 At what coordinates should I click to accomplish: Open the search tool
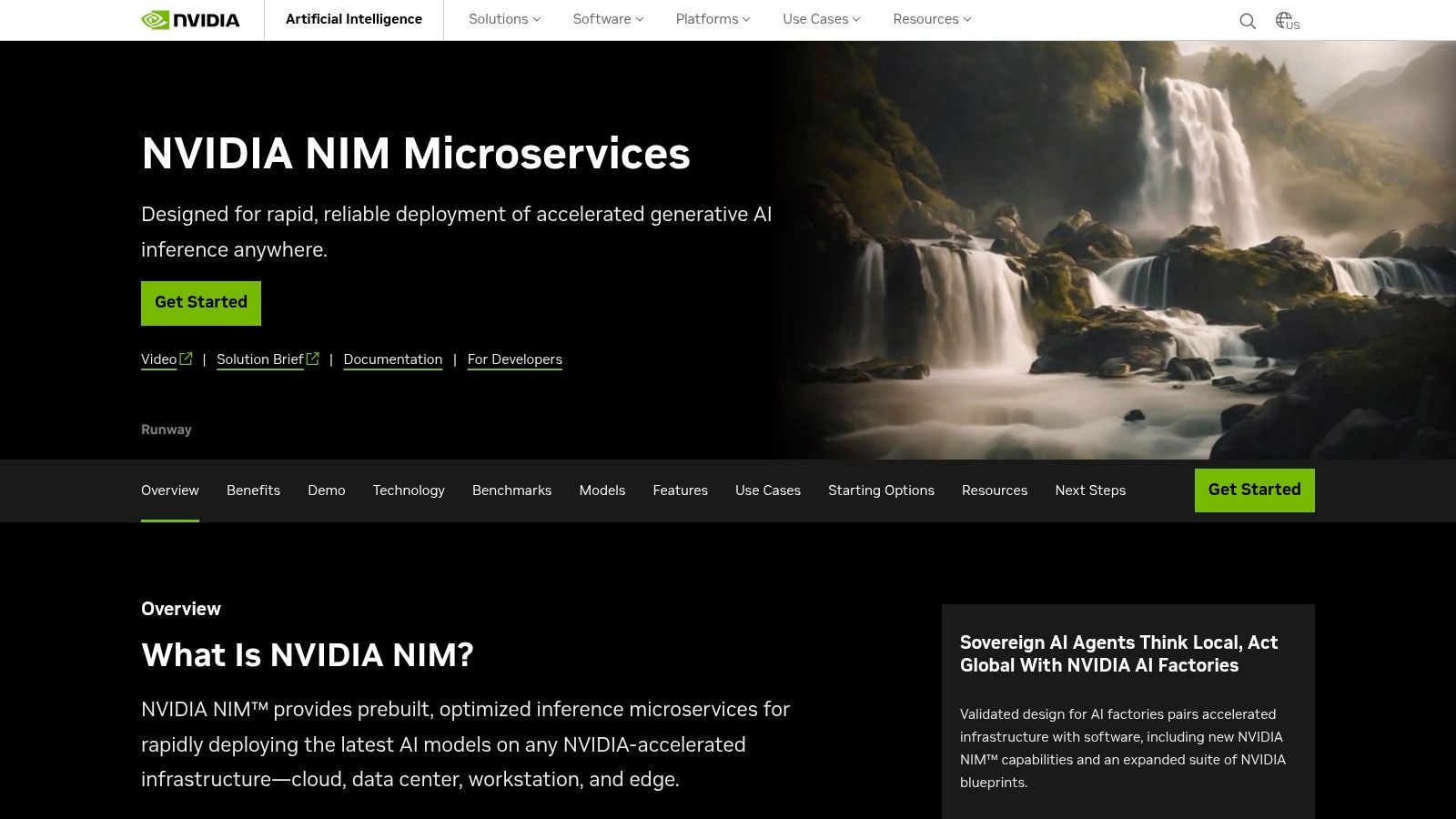(1247, 20)
